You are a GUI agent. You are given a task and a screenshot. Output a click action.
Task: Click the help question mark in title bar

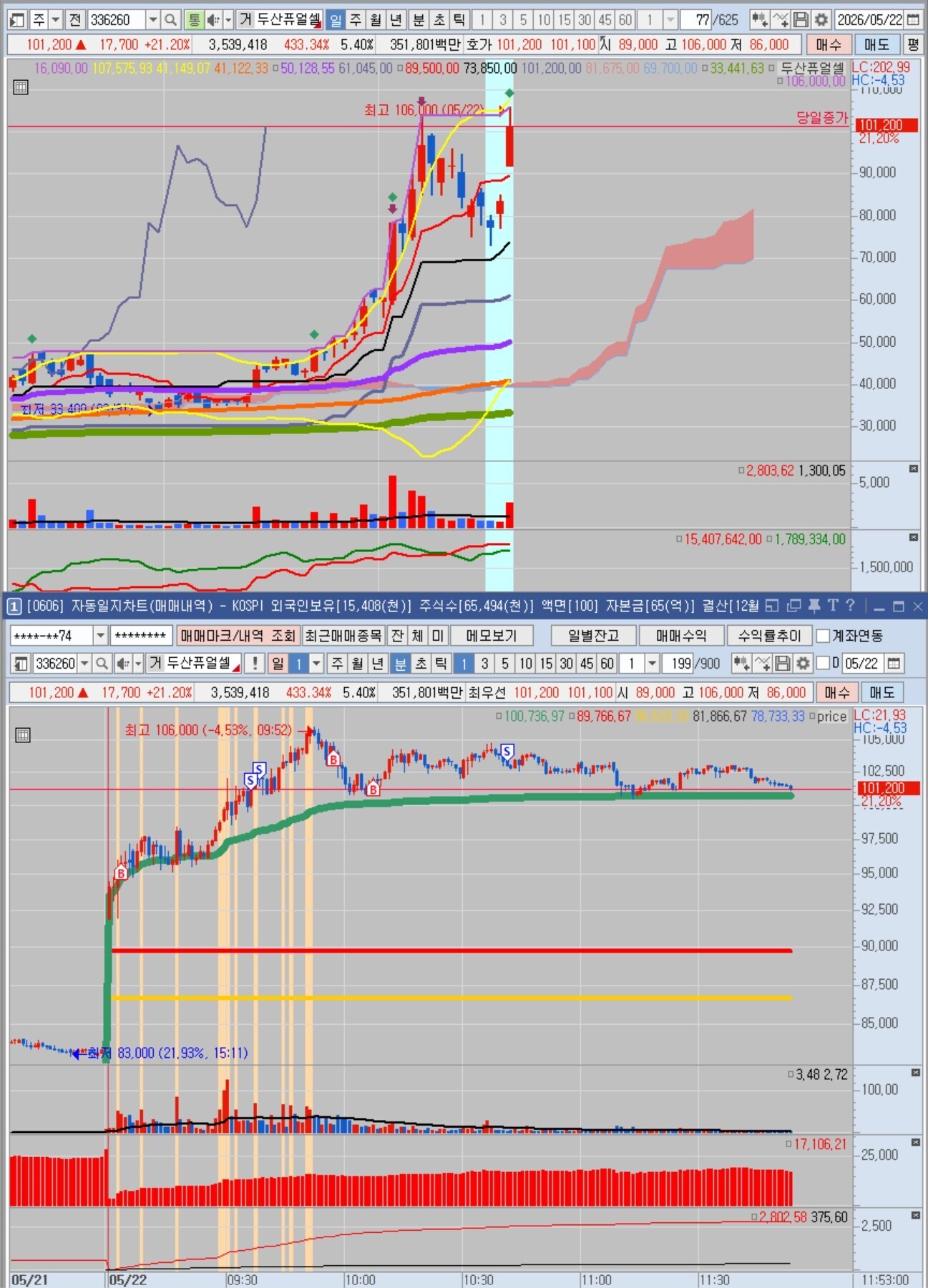[850, 606]
